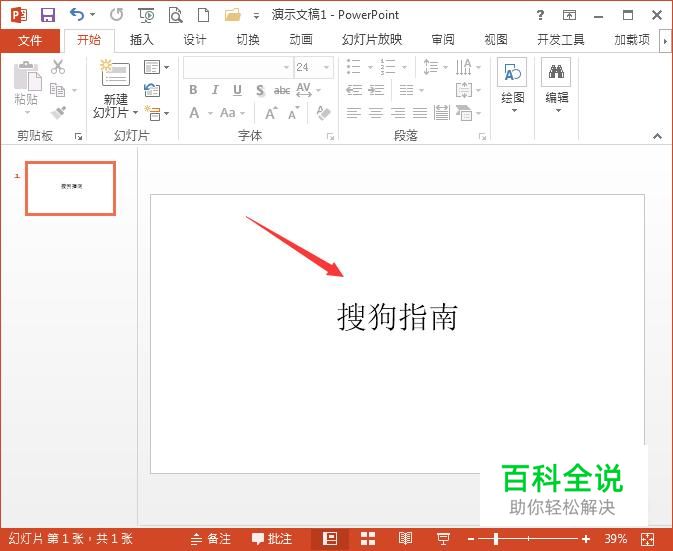Cut selection with the scissors icon

(x=58, y=67)
